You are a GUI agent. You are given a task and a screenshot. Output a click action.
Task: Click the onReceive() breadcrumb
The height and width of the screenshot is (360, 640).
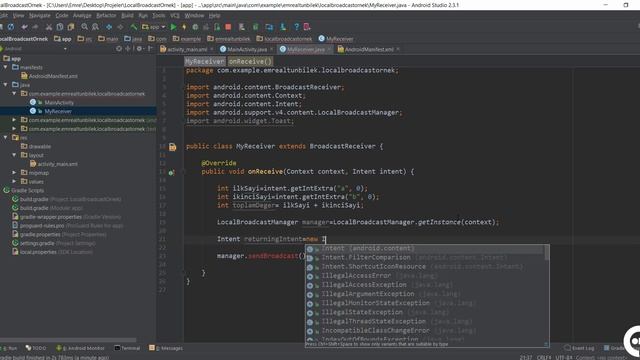(250, 62)
